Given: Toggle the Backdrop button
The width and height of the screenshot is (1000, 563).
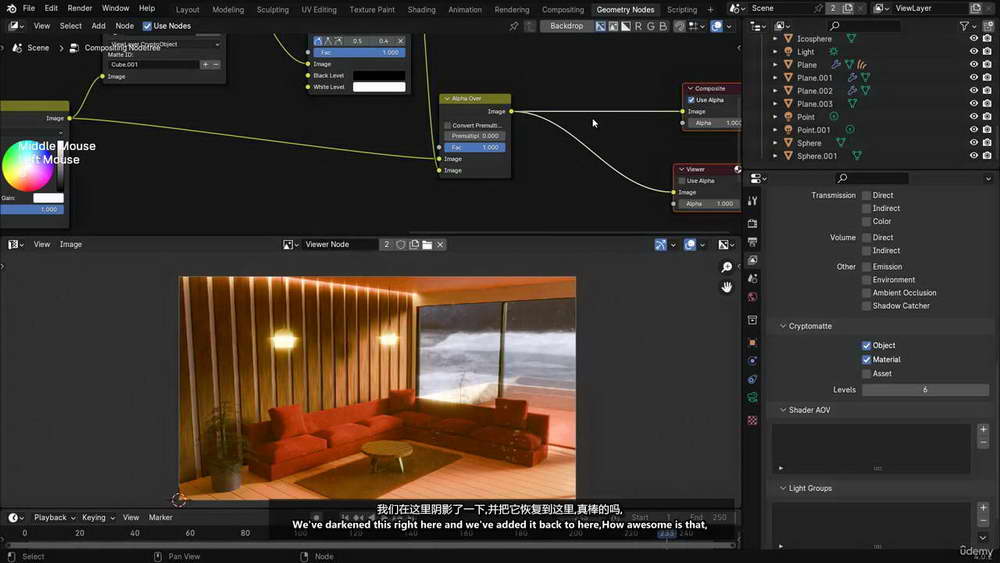Looking at the screenshot, I should click(x=566, y=26).
